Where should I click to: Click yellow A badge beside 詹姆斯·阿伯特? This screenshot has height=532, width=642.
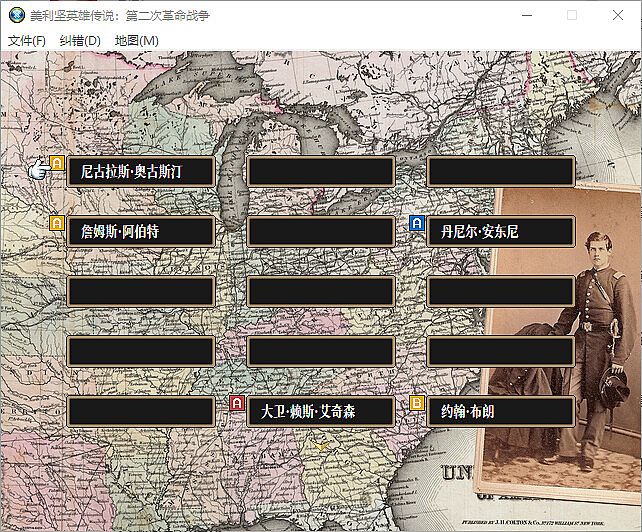coord(57,223)
